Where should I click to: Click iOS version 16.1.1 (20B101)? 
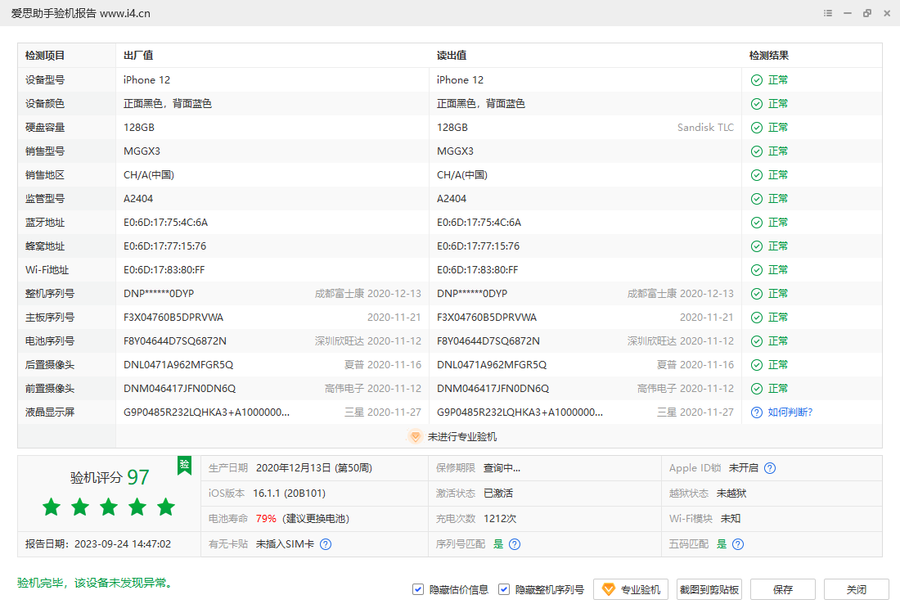(x=289, y=494)
